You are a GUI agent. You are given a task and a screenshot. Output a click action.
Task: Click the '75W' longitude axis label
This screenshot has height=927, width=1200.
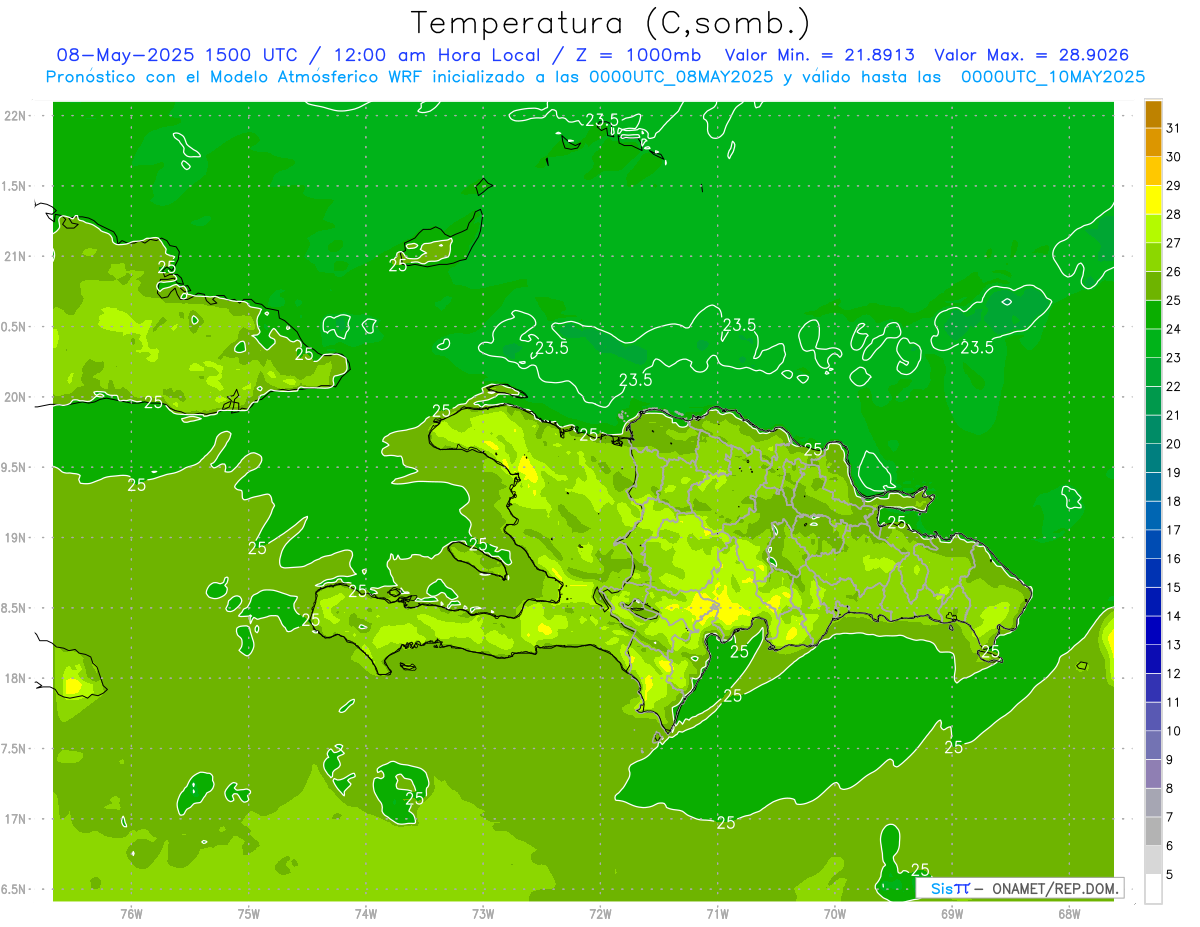(x=249, y=914)
